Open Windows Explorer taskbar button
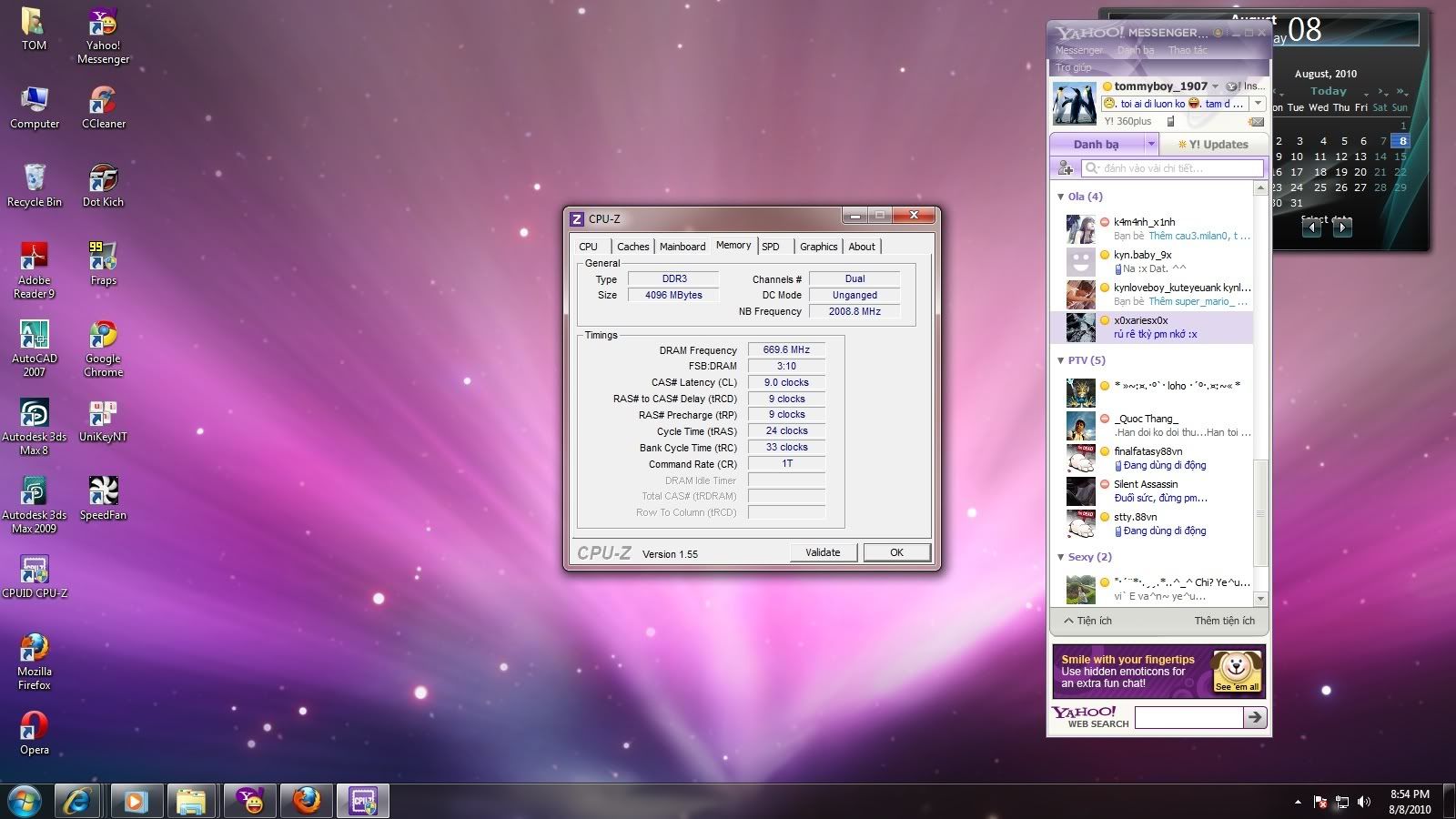Screen dimensions: 1456x819 coord(191,801)
